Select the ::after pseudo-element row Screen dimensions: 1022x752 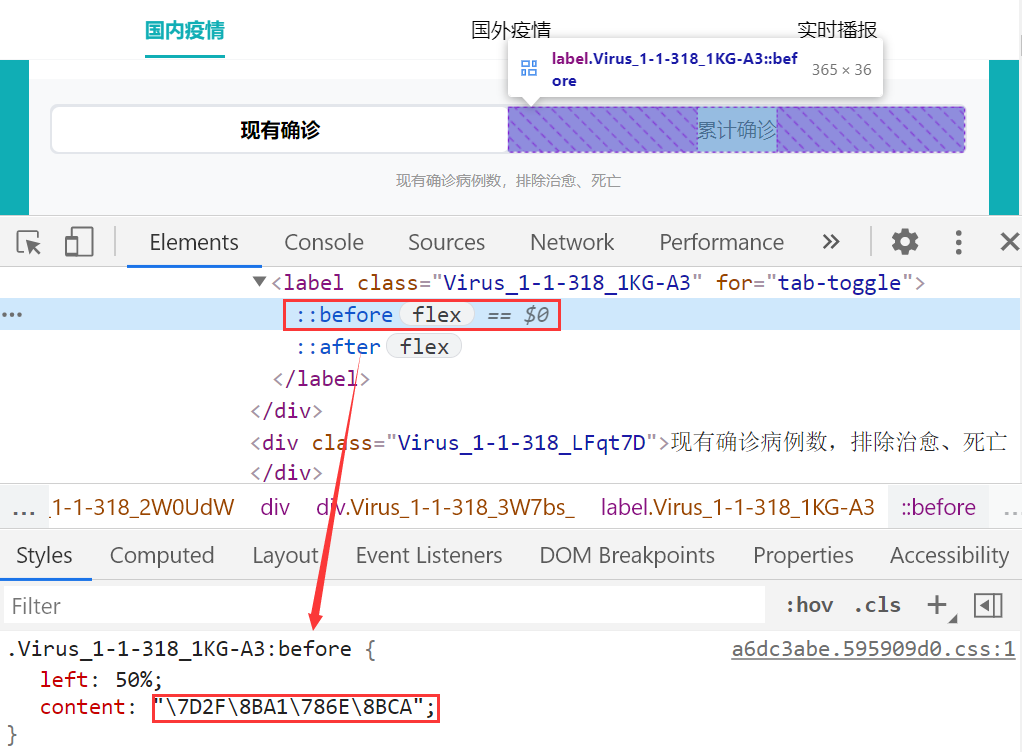coord(338,347)
